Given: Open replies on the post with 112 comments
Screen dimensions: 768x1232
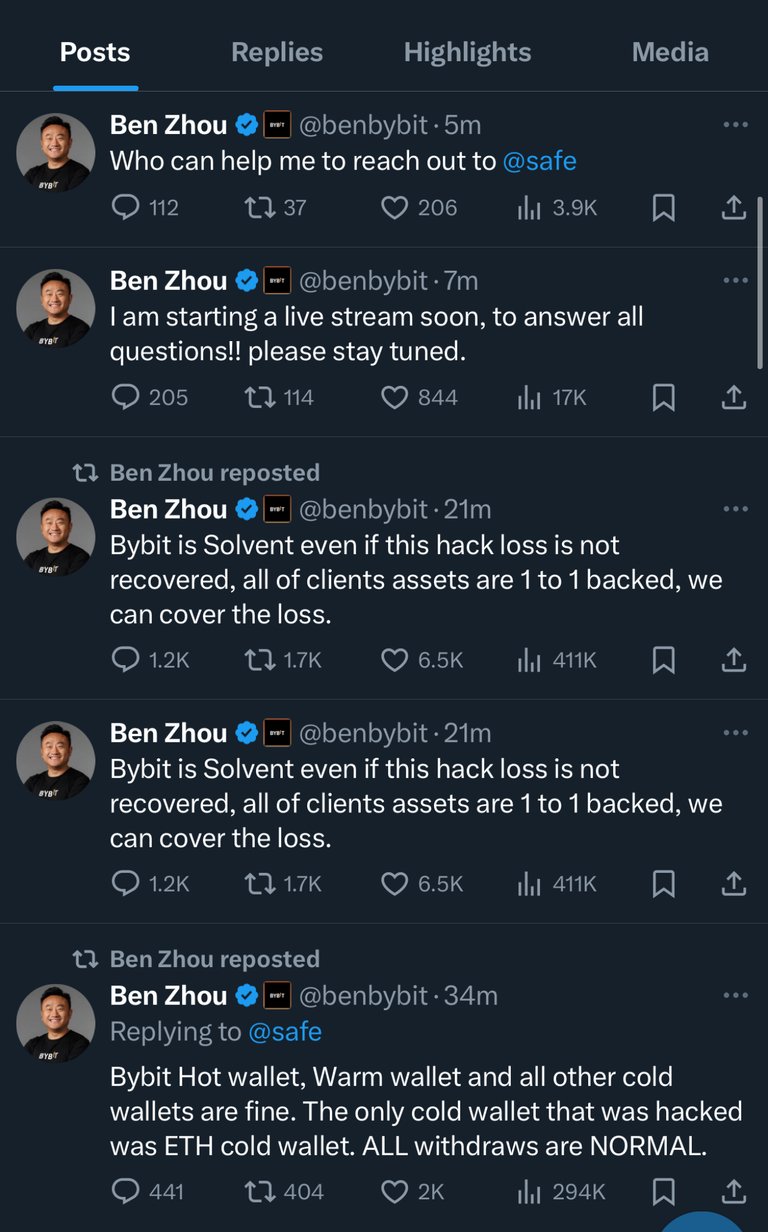Looking at the screenshot, I should click(145, 207).
